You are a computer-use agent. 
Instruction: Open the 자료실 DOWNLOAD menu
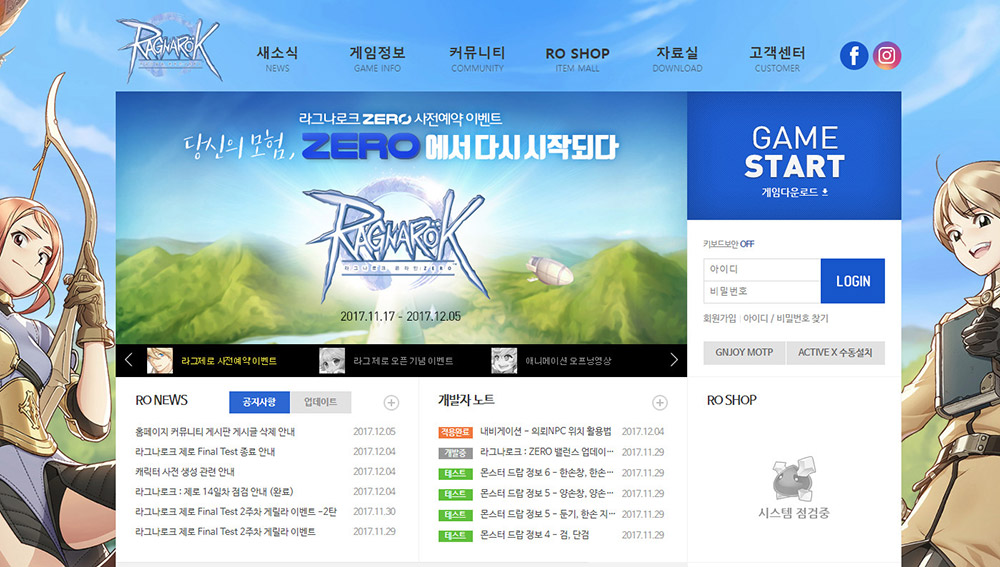[677, 59]
